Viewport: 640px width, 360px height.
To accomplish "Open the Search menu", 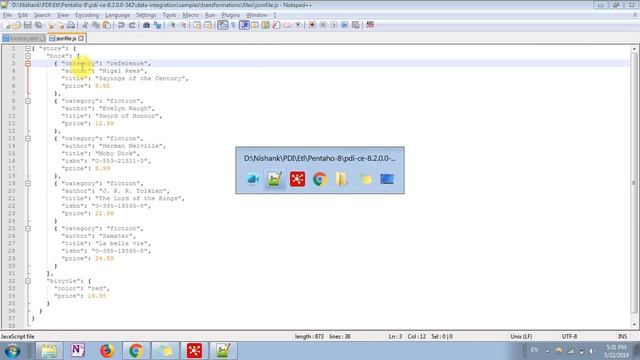I will tap(42, 15).
